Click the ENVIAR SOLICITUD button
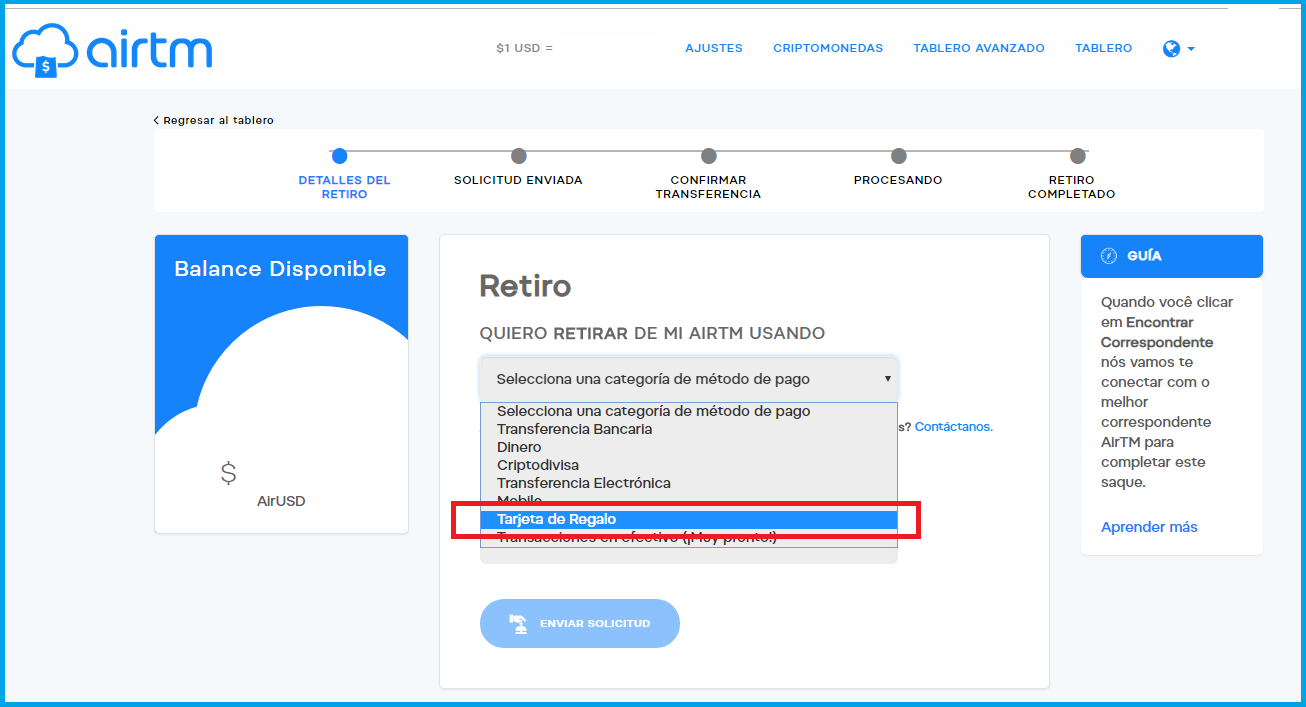Screen dimensions: 1306x707 tap(580, 623)
